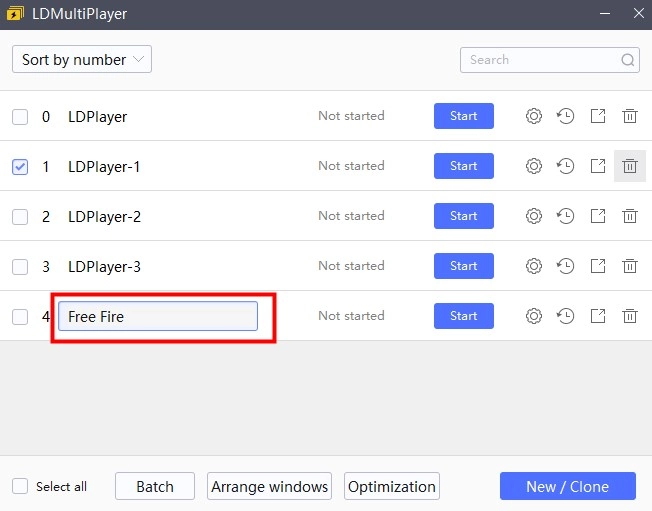Viewport: 652px width, 511px height.
Task: Open the Optimization button
Action: tap(392, 486)
